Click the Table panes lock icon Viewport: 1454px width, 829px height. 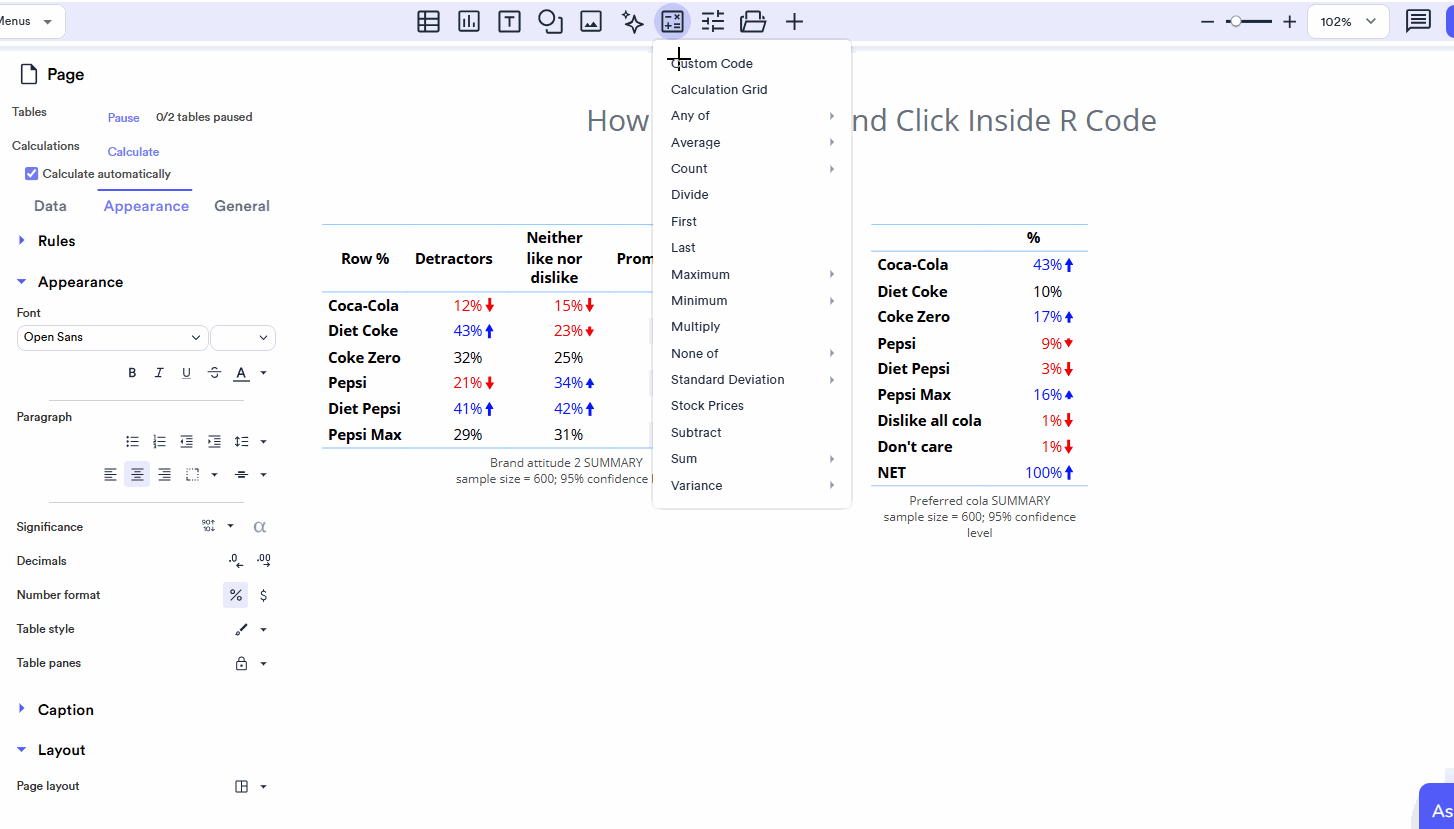[241, 663]
